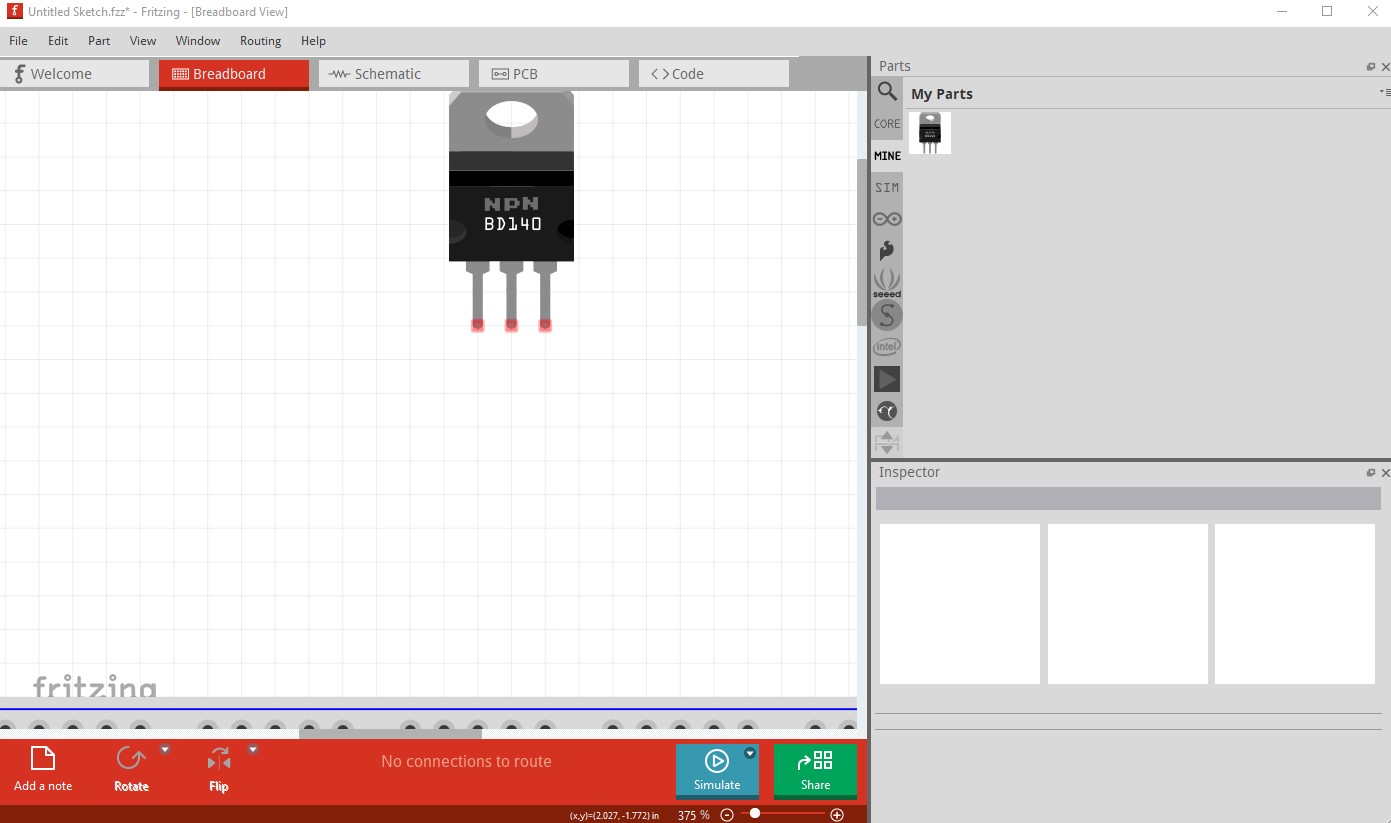Open the Intel parts bin
Screen dimensions: 1391x823
(887, 347)
